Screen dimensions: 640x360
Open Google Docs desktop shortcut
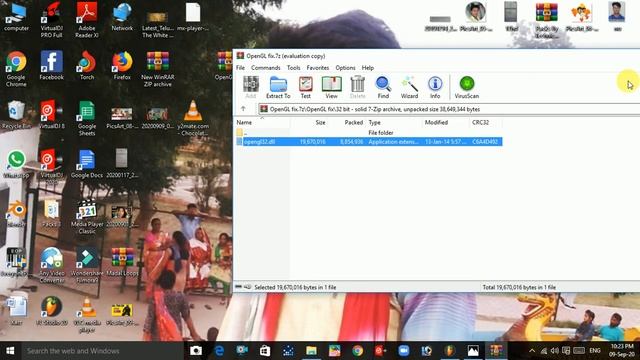(87, 163)
